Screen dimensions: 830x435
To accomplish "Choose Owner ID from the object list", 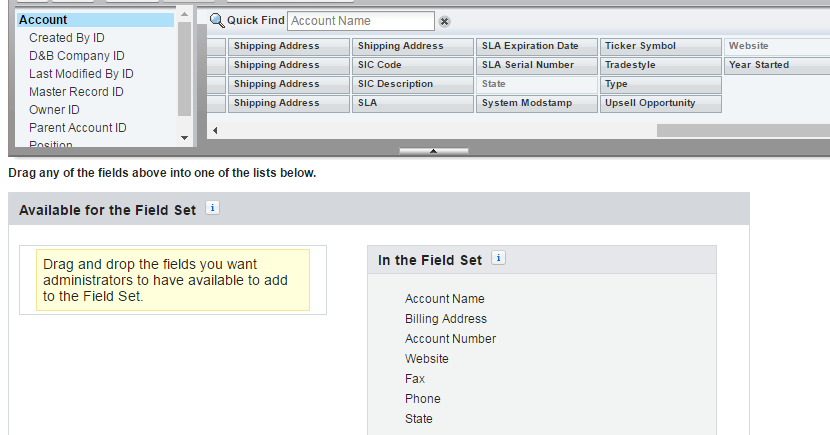I will click(x=54, y=110).
